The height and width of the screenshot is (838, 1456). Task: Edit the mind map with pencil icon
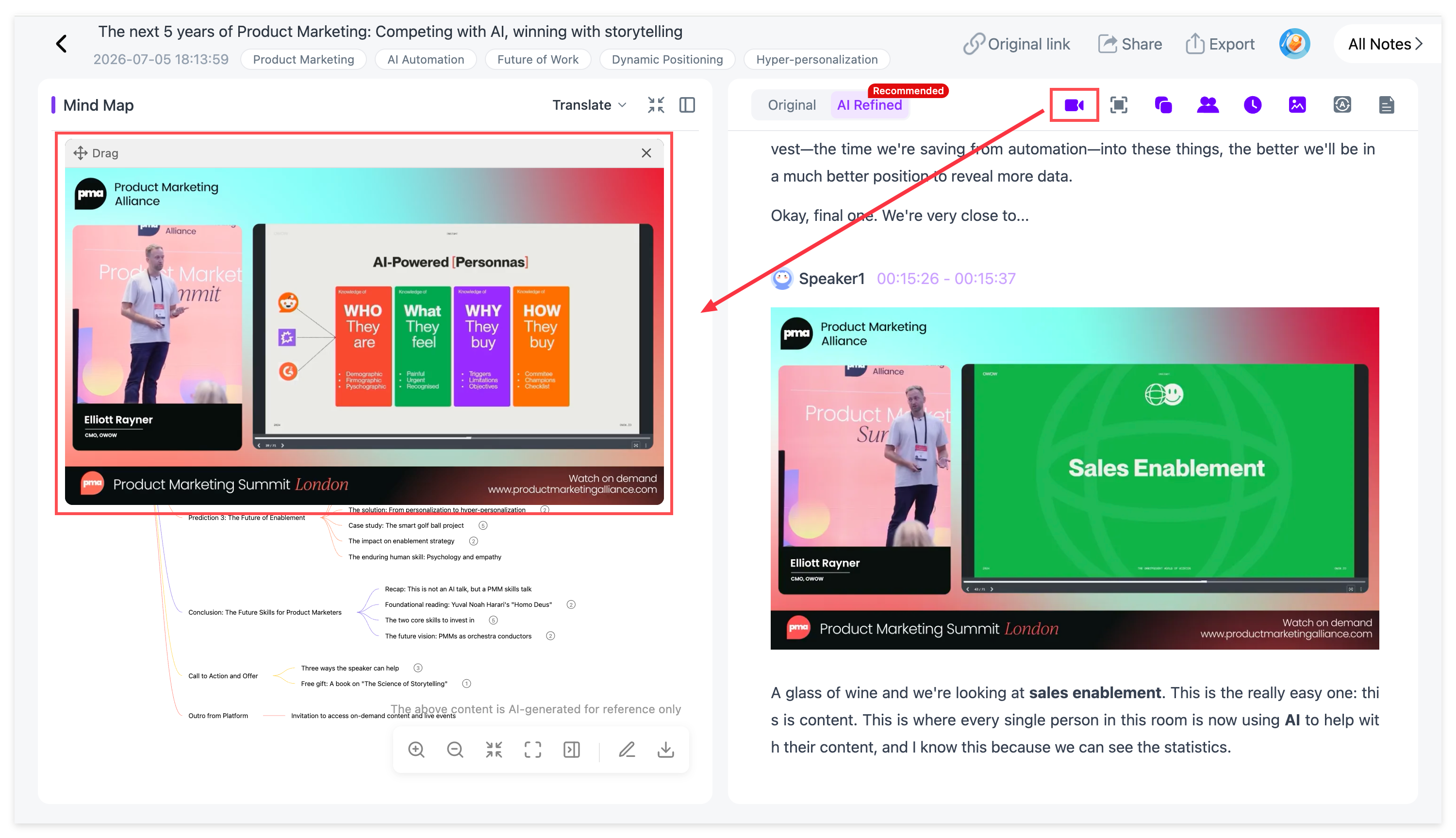(627, 749)
